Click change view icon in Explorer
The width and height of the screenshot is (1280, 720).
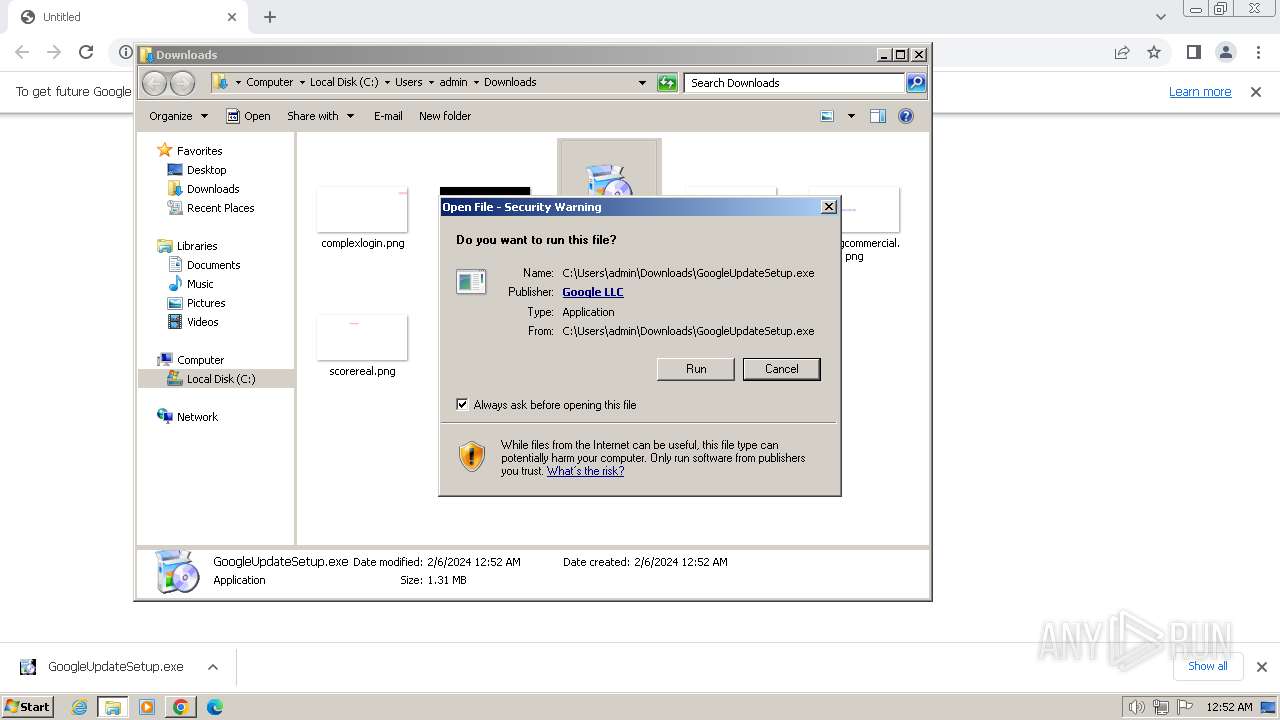pyautogui.click(x=827, y=116)
